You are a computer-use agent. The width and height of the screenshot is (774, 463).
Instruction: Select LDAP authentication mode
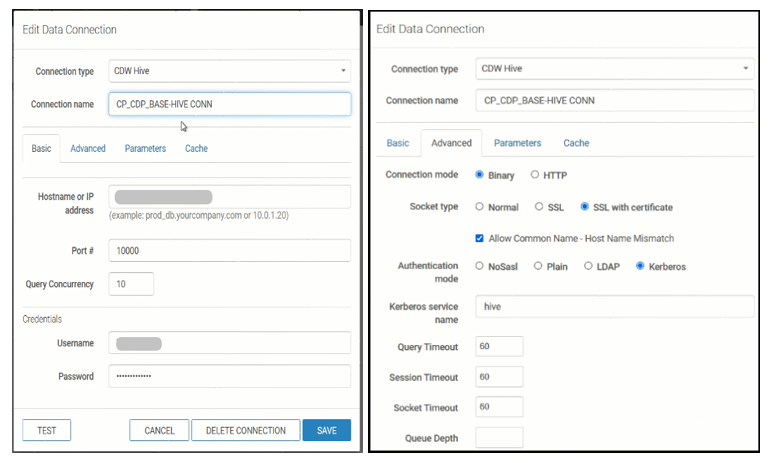click(588, 266)
